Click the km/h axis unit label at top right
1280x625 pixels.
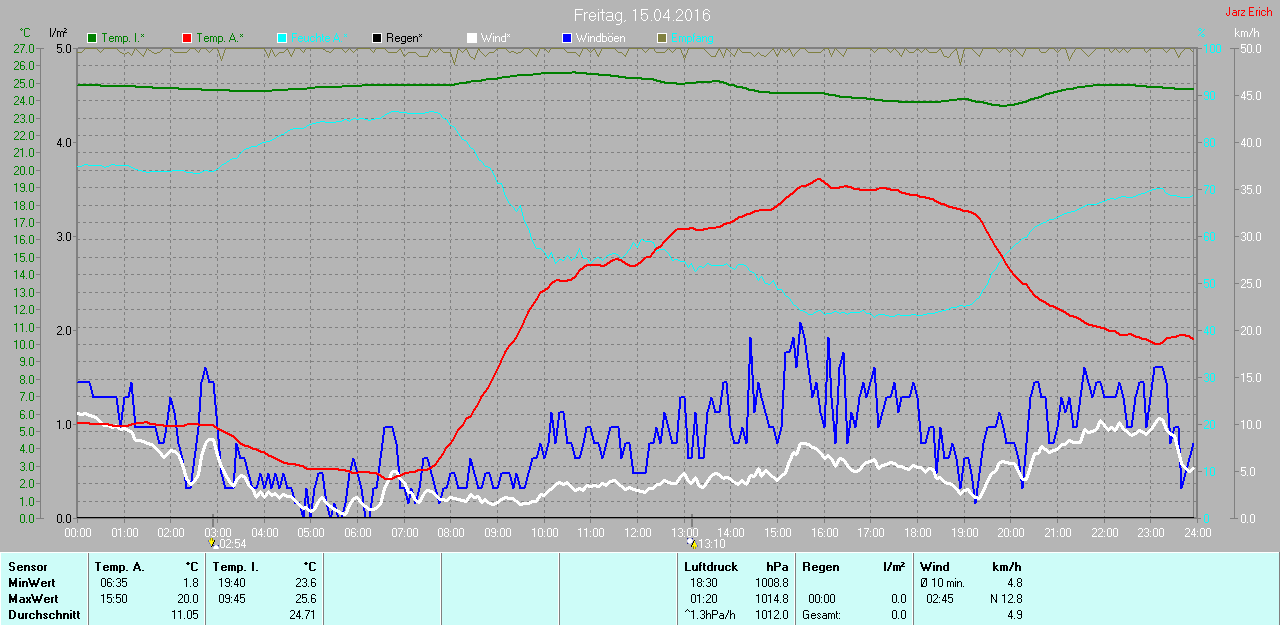point(1246,33)
